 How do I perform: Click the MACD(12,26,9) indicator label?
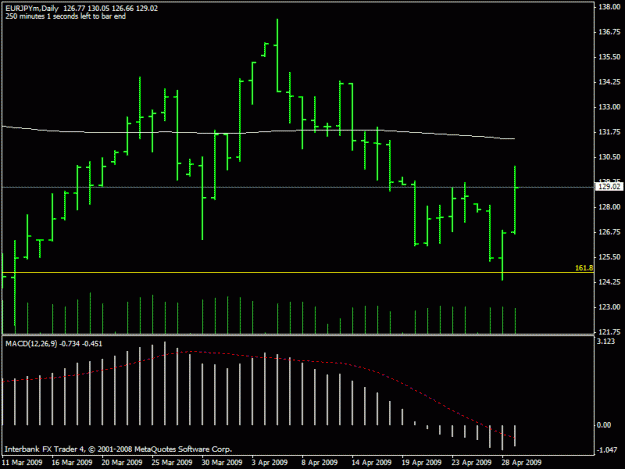[31, 343]
